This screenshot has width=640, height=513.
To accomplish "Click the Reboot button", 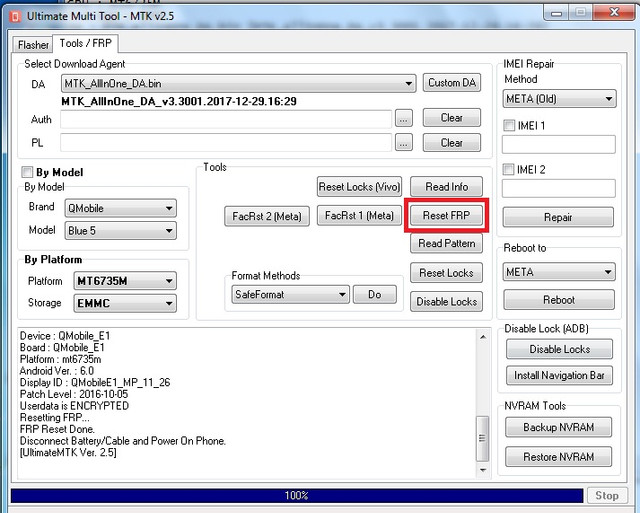I will (559, 300).
